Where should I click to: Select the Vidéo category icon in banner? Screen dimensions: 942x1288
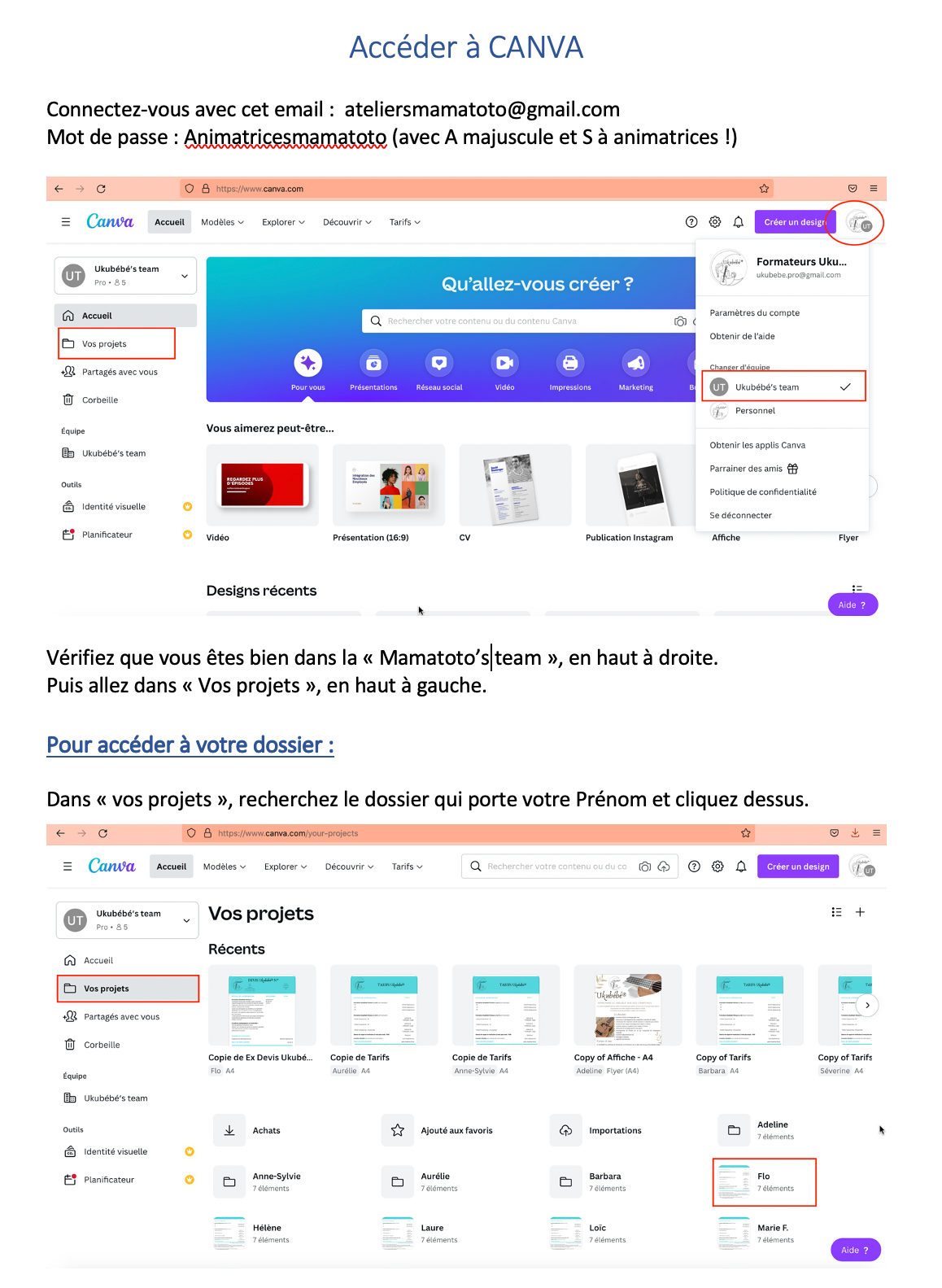504,363
